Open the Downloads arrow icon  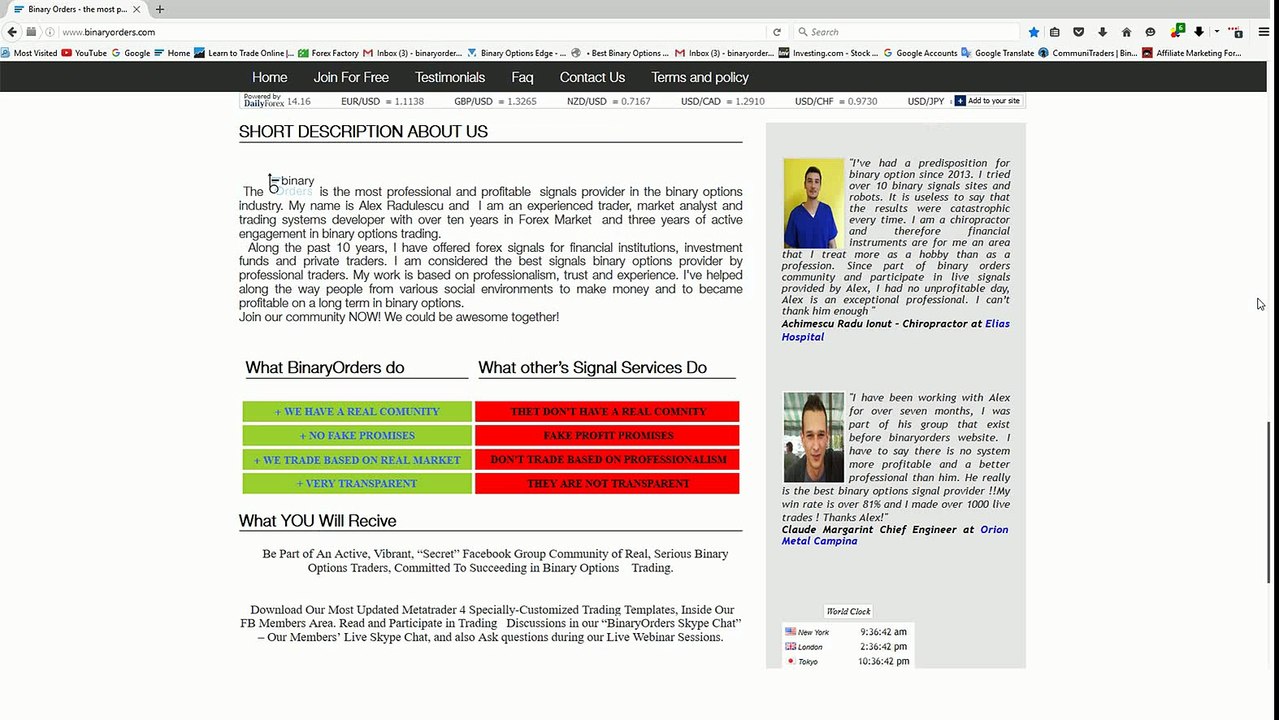[1102, 32]
